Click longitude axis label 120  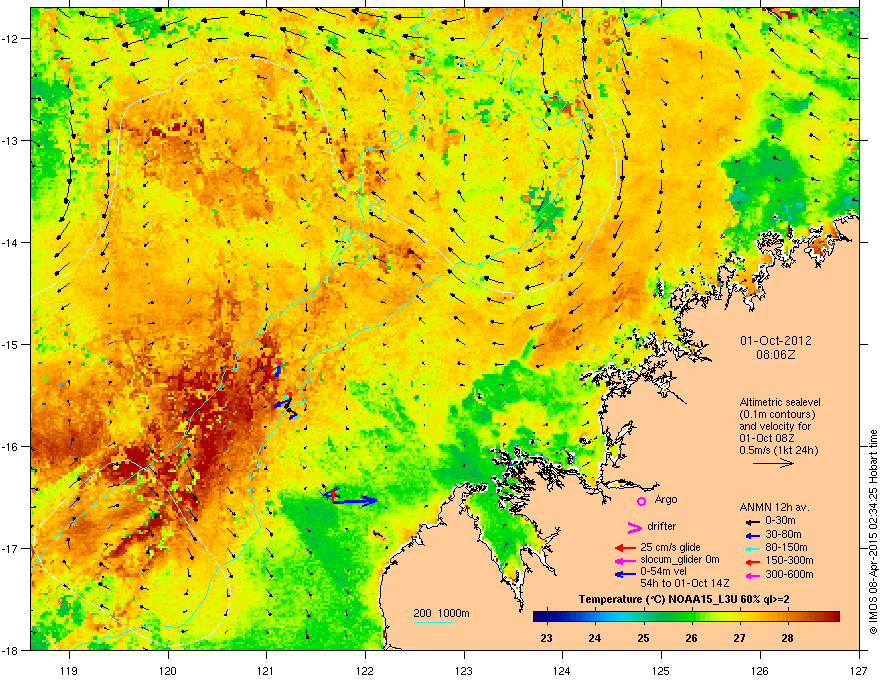click(168, 670)
